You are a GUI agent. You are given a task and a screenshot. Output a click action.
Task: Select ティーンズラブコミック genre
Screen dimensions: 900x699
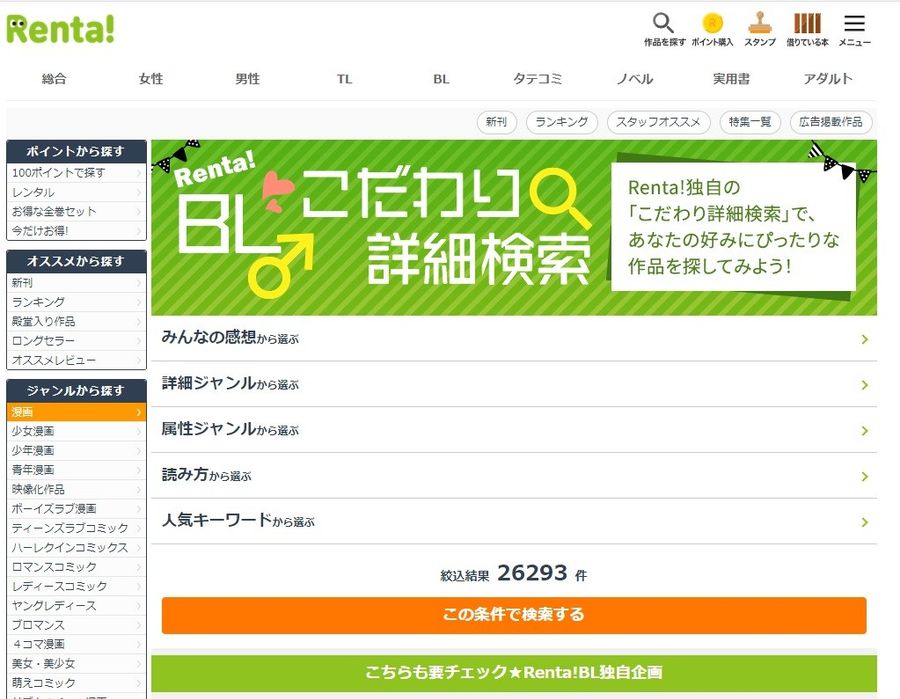(x=76, y=528)
